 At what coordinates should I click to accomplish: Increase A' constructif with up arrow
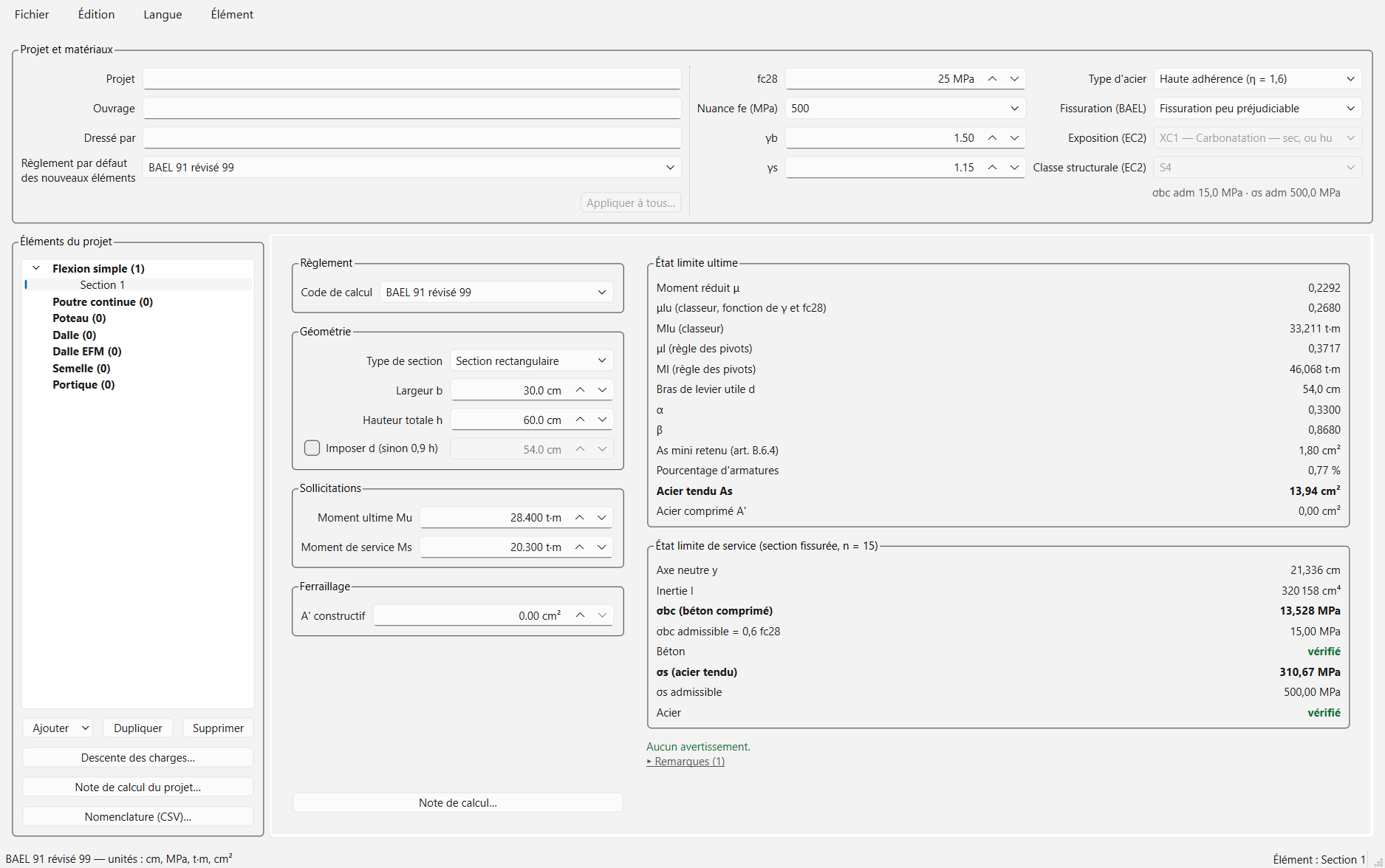[x=581, y=615]
